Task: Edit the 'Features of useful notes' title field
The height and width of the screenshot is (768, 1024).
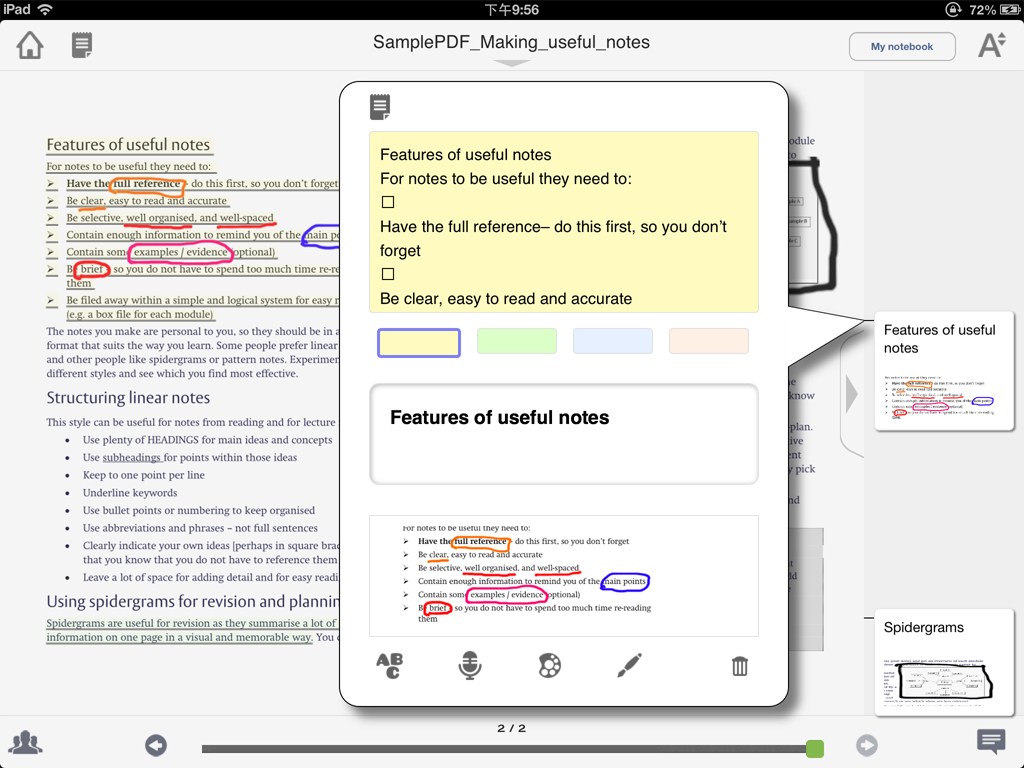Action: coord(563,433)
